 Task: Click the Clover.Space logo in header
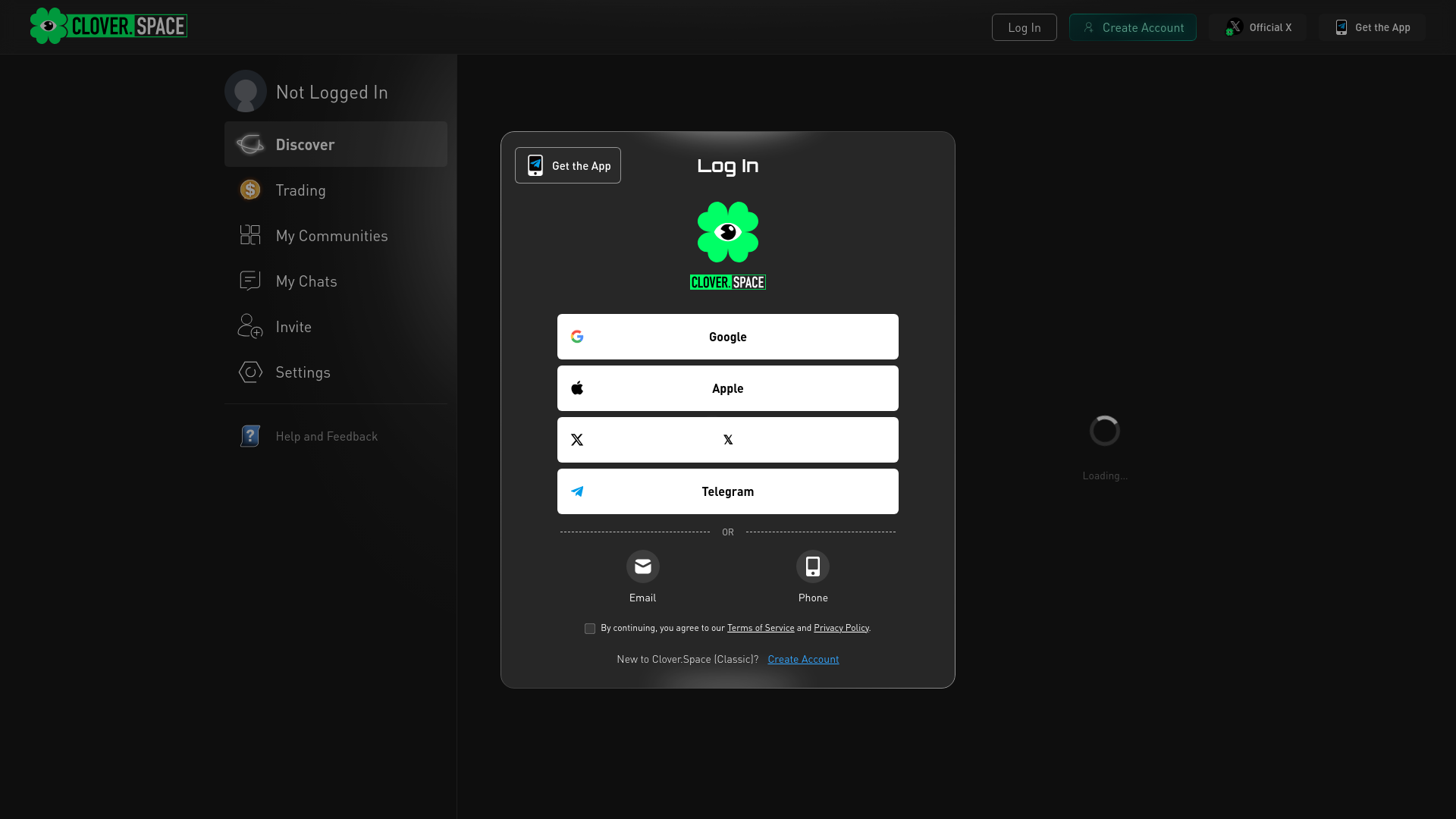click(108, 26)
